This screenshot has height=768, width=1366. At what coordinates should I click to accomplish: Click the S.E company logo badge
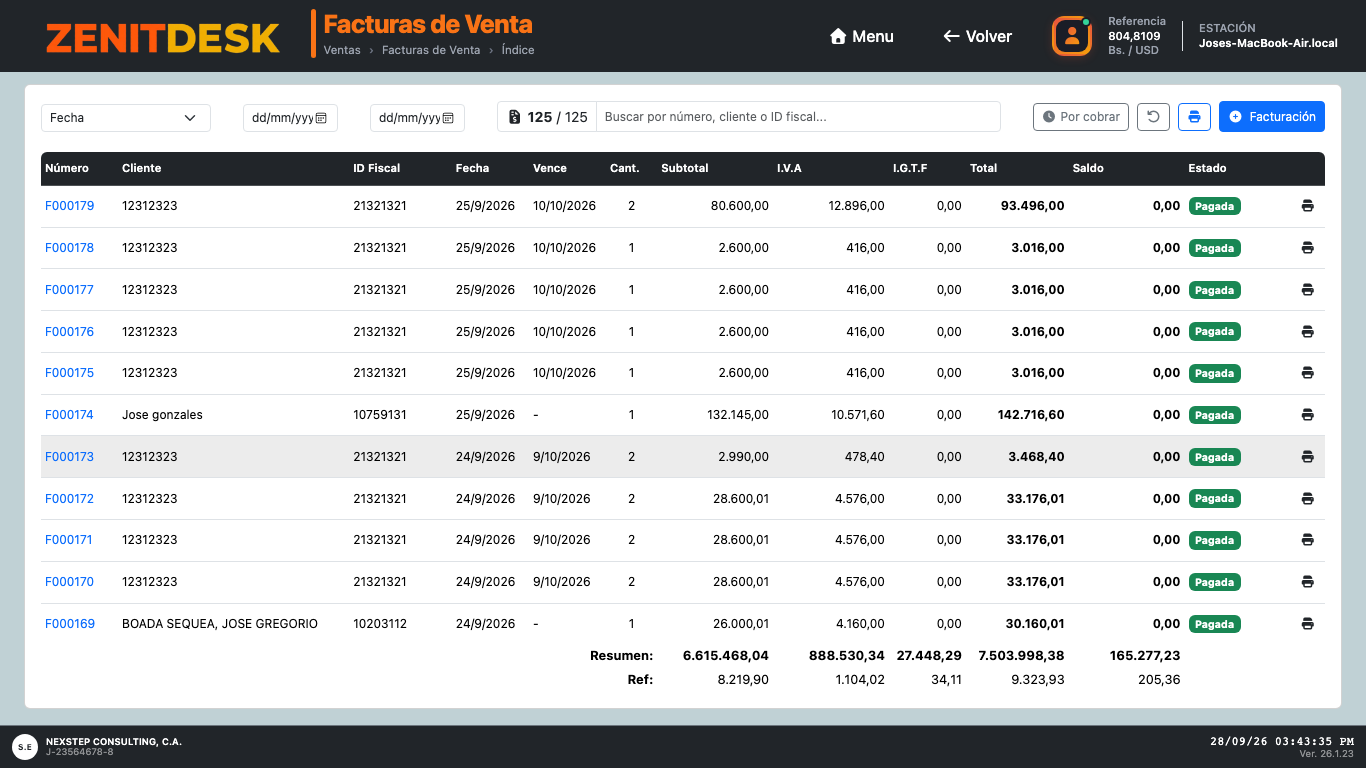(x=24, y=746)
